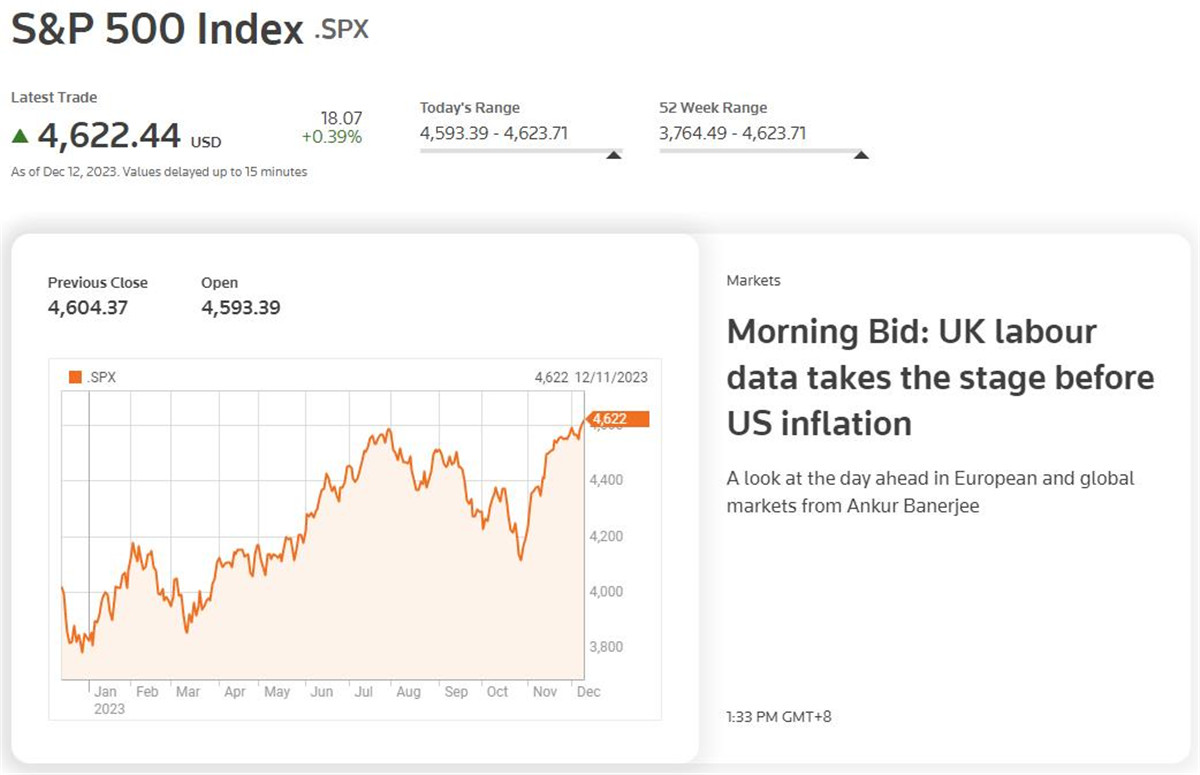Select the Markets category label

click(753, 281)
